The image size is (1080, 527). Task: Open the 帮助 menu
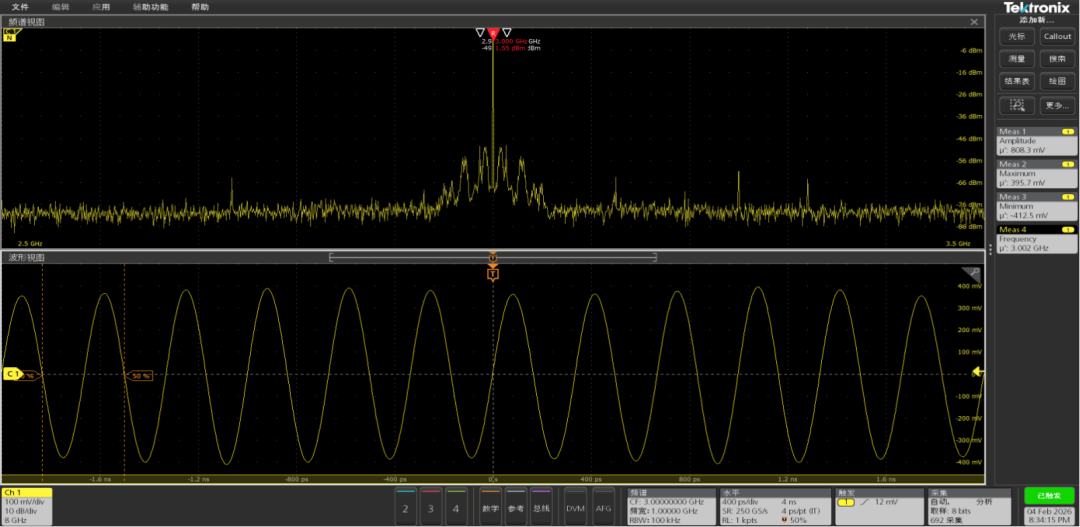click(200, 7)
